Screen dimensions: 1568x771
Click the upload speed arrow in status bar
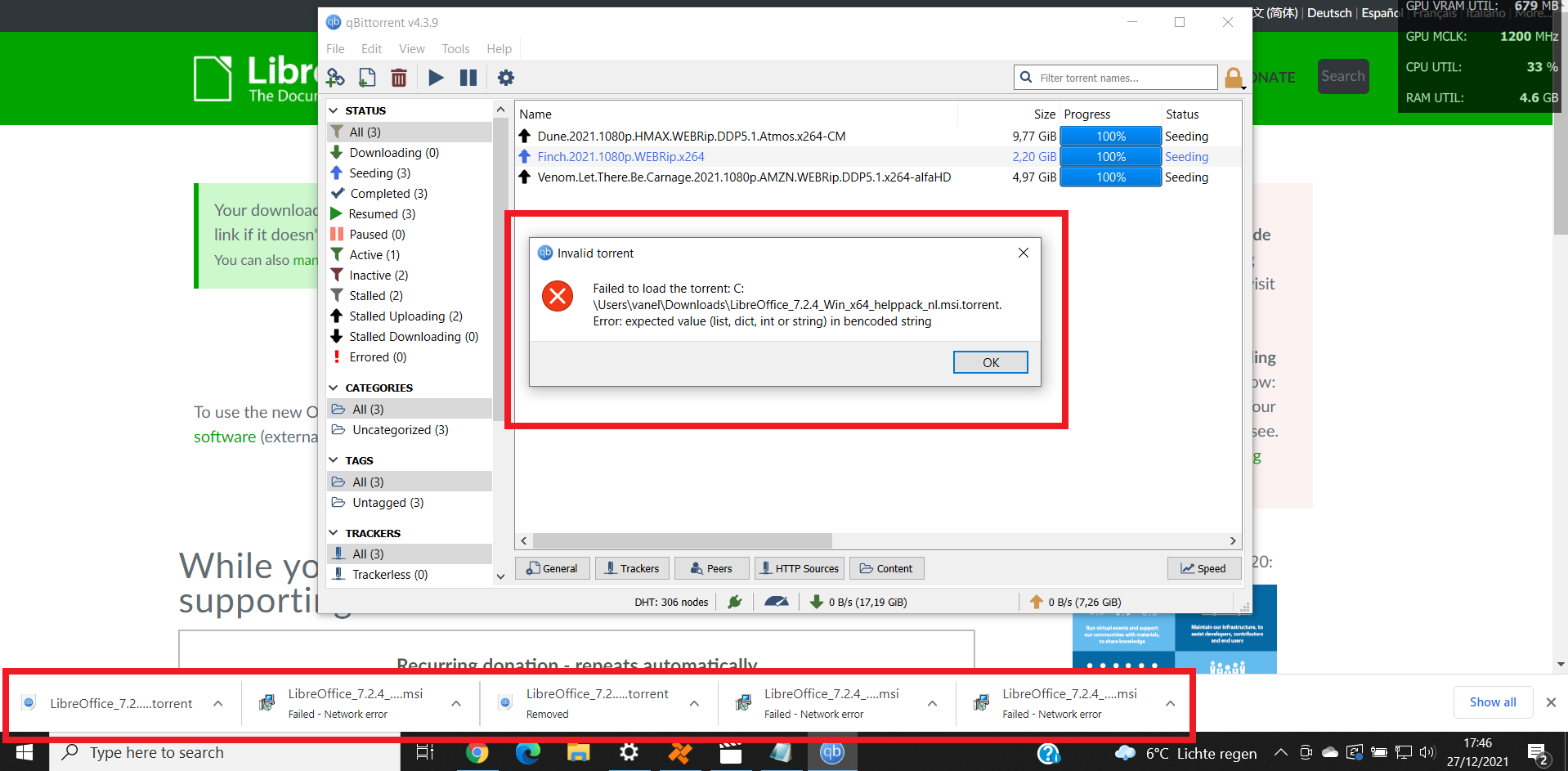(x=1036, y=602)
